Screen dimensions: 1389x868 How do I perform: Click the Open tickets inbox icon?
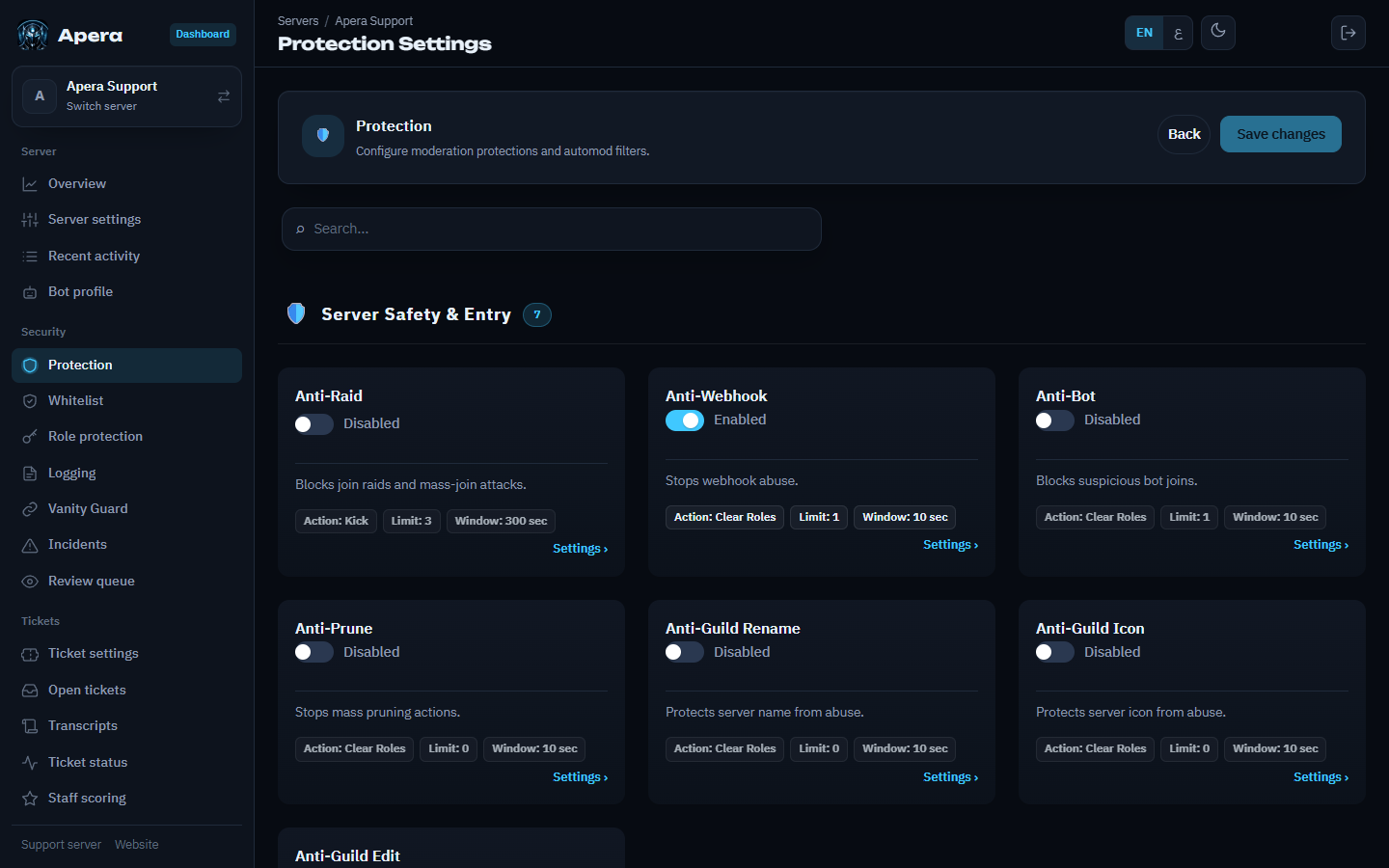[30, 691]
